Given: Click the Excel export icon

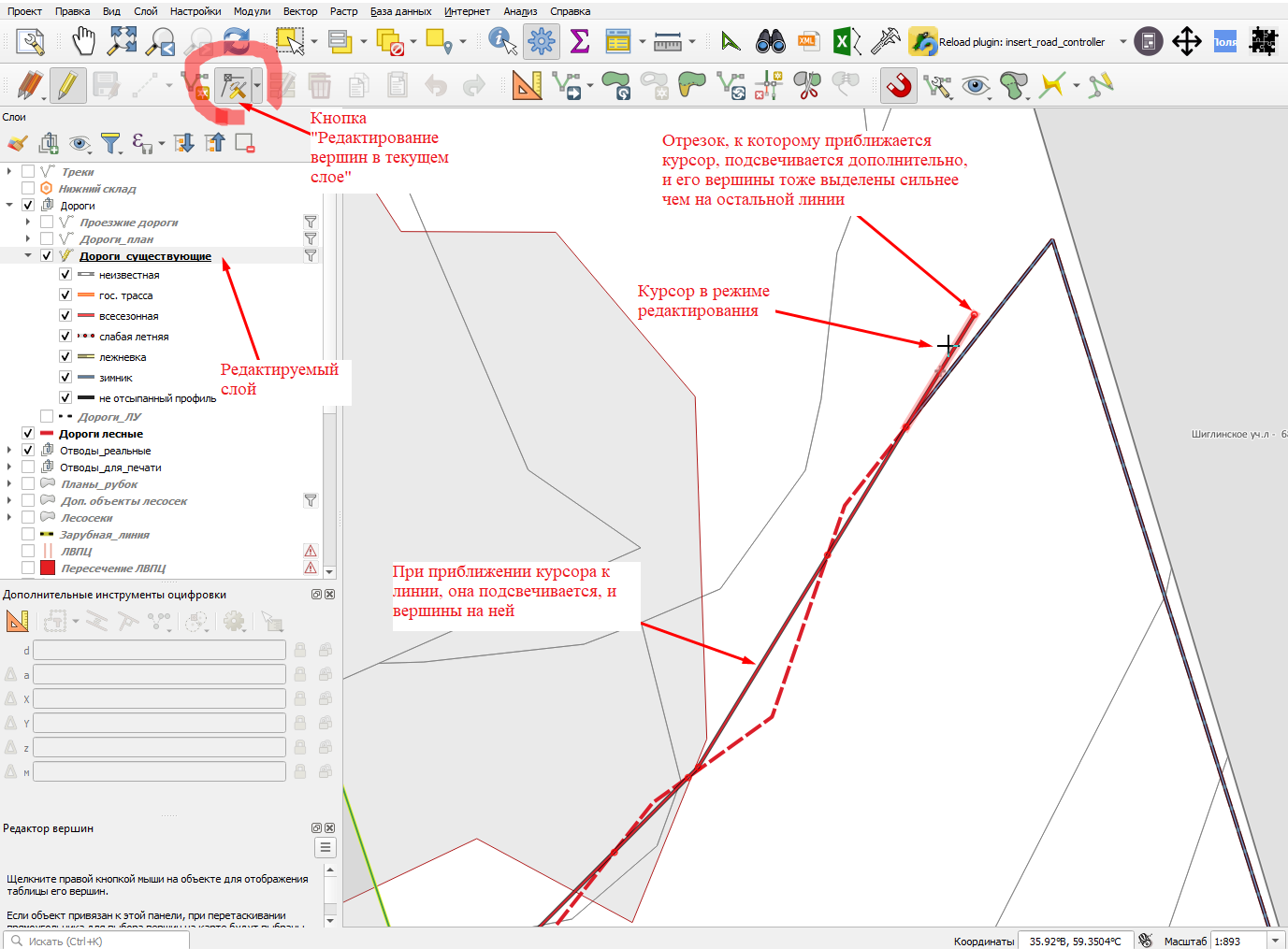Looking at the screenshot, I should (x=847, y=41).
